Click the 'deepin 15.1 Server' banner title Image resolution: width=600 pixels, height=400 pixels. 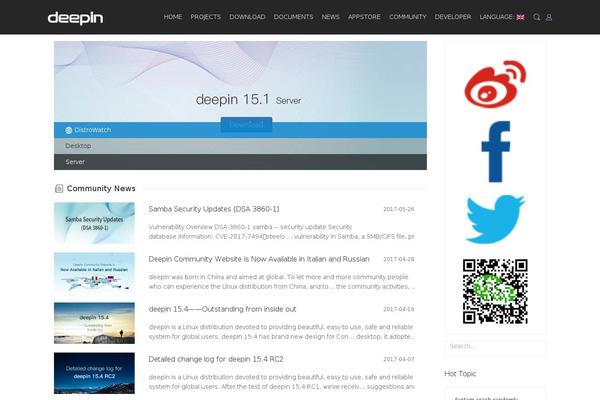coord(248,100)
